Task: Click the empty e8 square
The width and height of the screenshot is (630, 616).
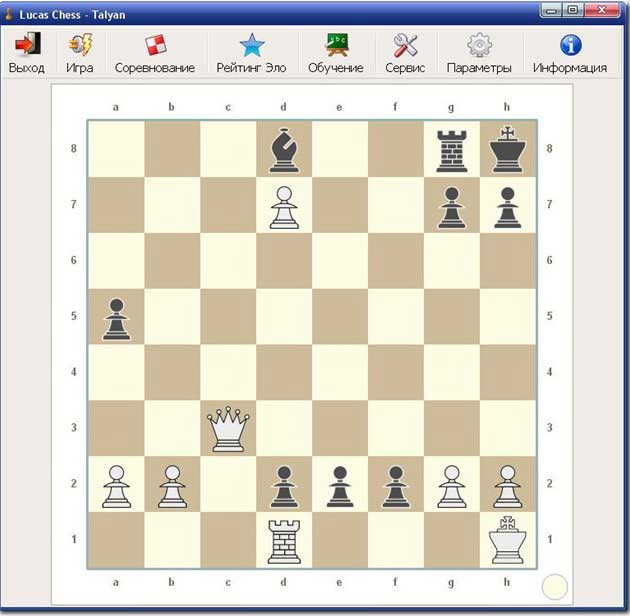Action: click(x=340, y=149)
